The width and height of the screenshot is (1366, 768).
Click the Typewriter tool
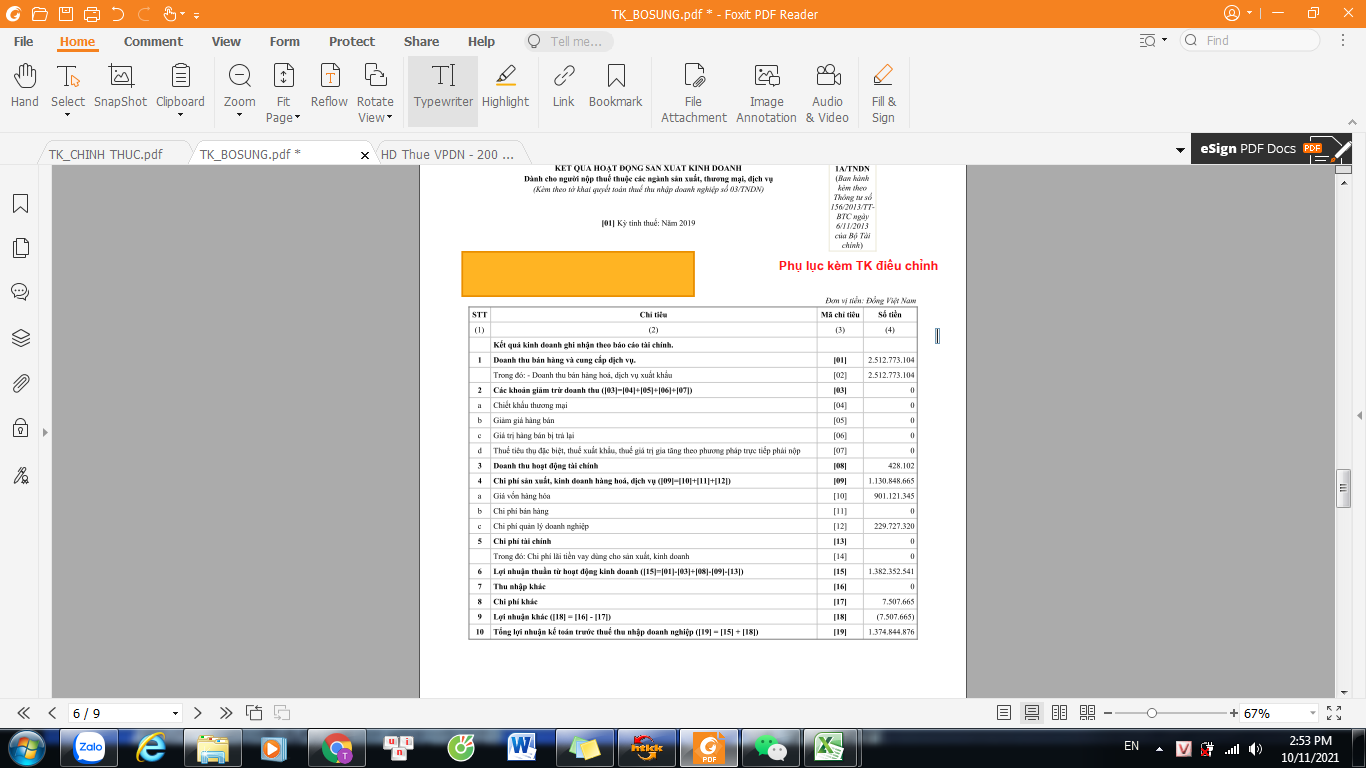(x=443, y=86)
